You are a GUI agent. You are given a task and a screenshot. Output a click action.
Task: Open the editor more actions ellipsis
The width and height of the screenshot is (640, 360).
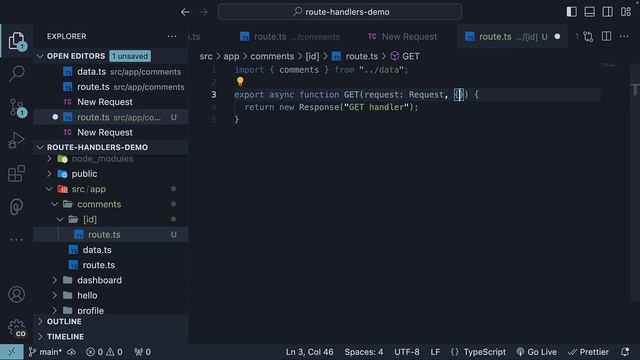click(x=624, y=37)
